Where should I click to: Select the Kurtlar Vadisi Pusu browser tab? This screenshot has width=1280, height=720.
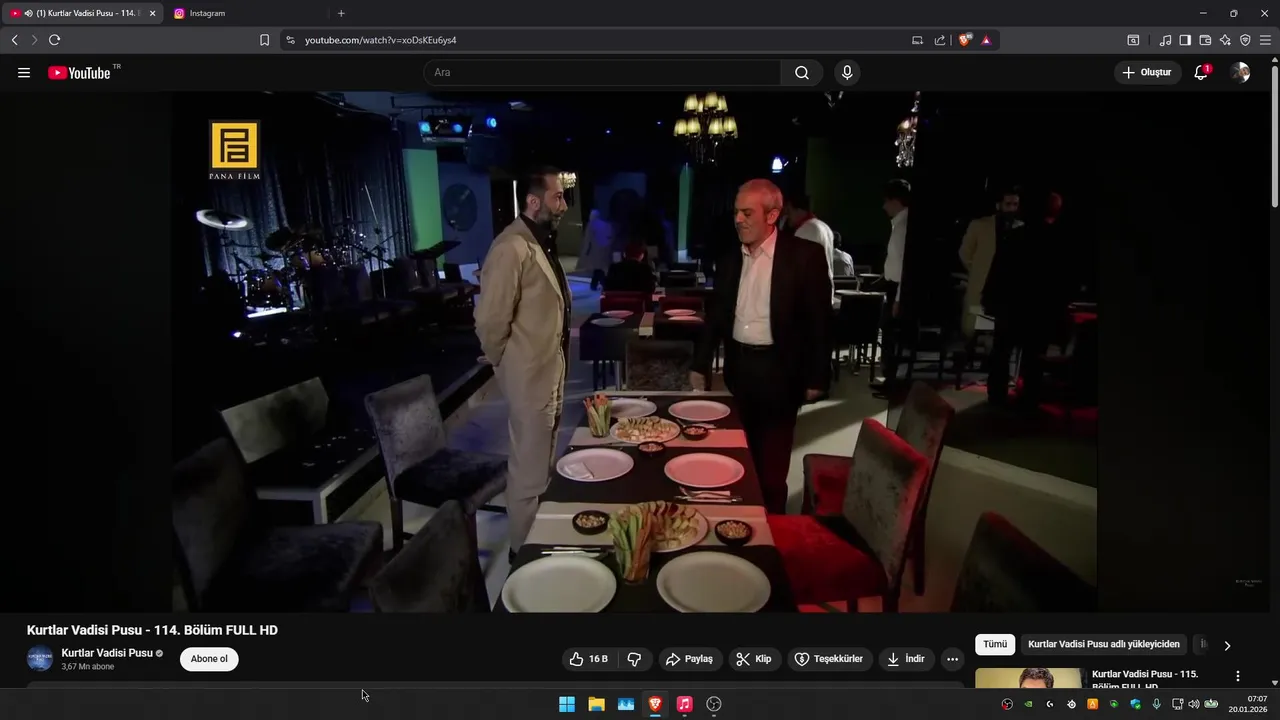coord(80,13)
